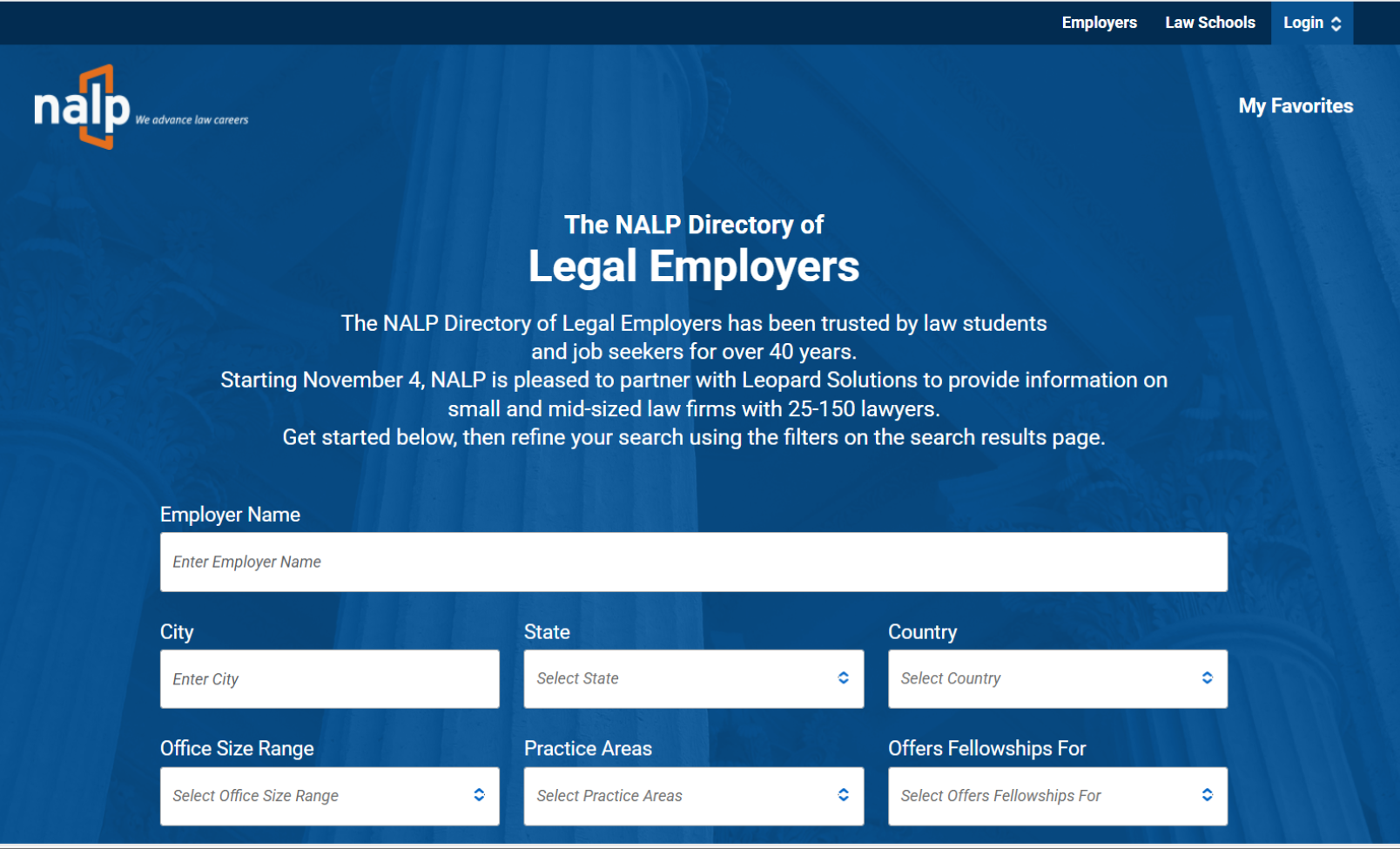The image size is (1400, 849).
Task: Click the Country dropdown arrow icon
Action: 1207,678
